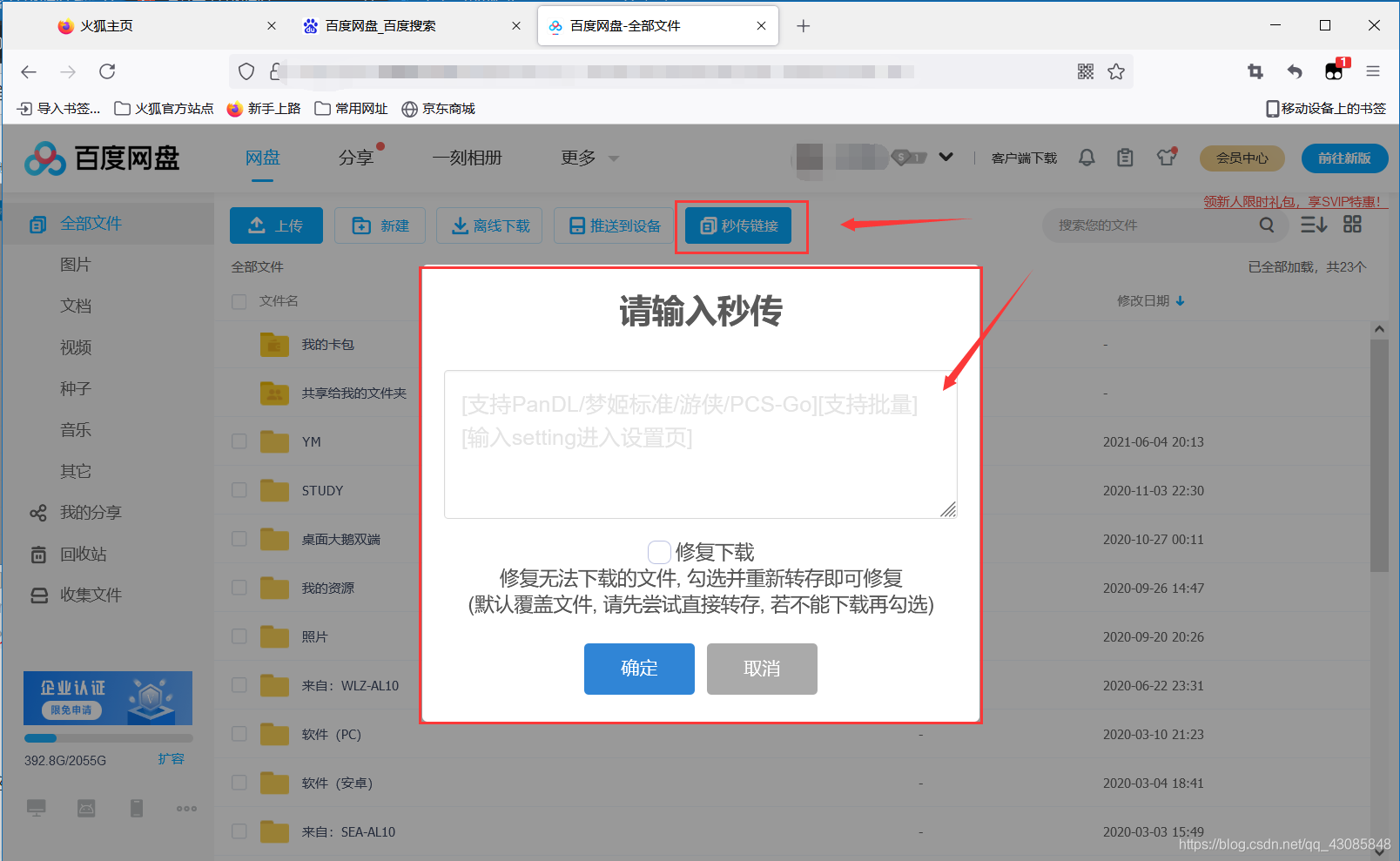
Task: Close the 百度网盘_百度搜索 tab
Action: 516,26
